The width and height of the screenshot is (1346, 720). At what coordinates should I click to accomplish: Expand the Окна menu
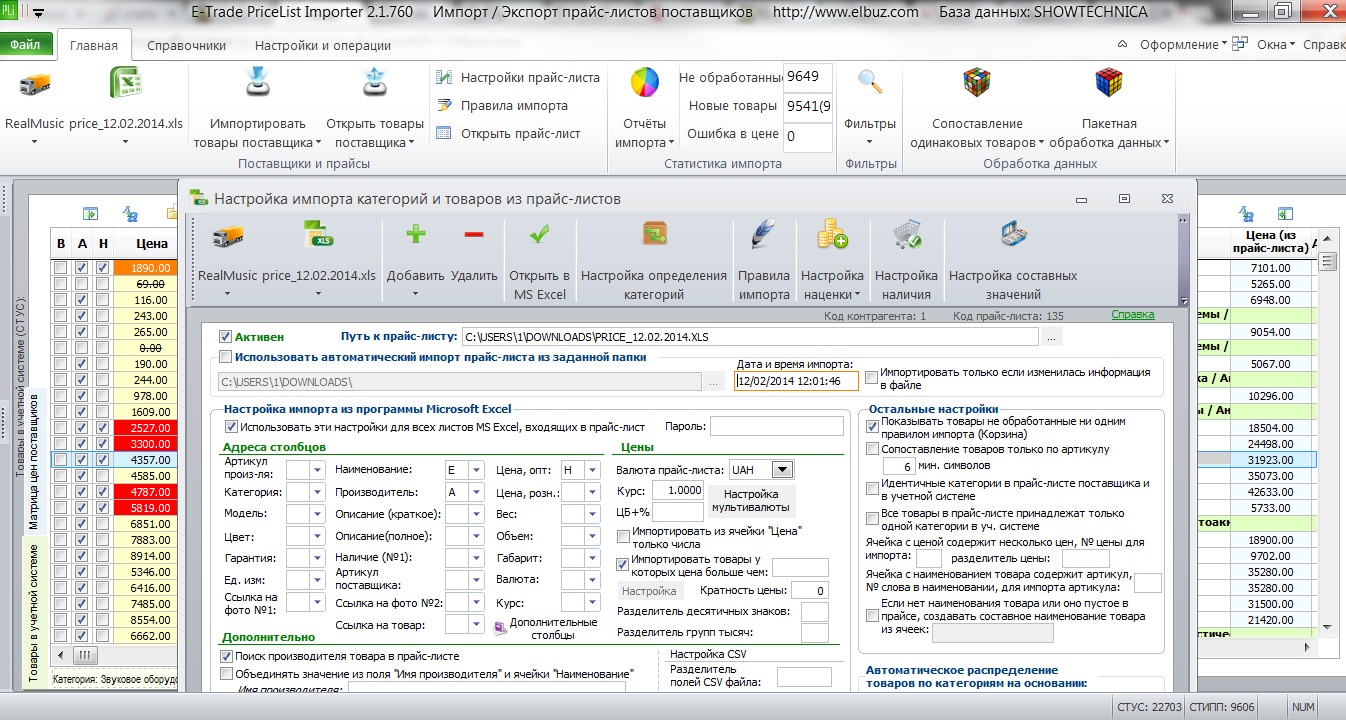tap(1276, 44)
